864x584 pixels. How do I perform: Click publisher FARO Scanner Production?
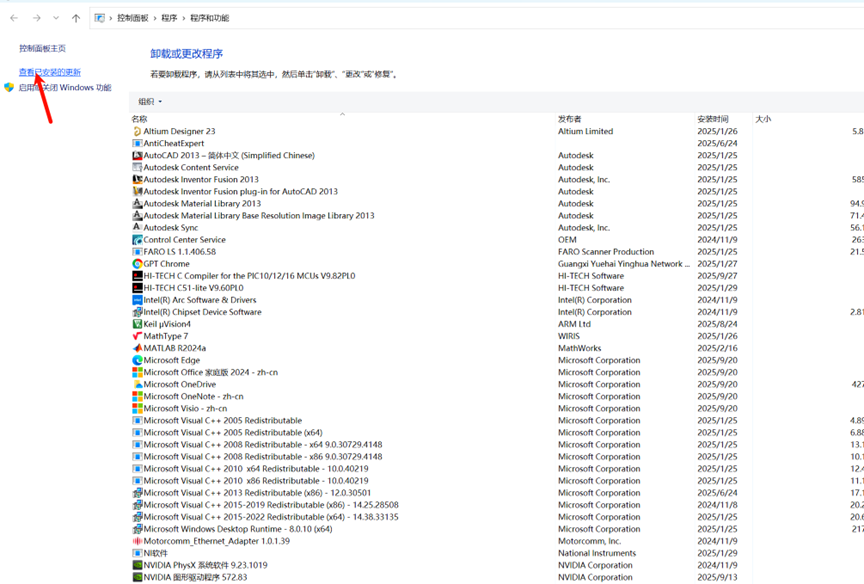coord(606,252)
